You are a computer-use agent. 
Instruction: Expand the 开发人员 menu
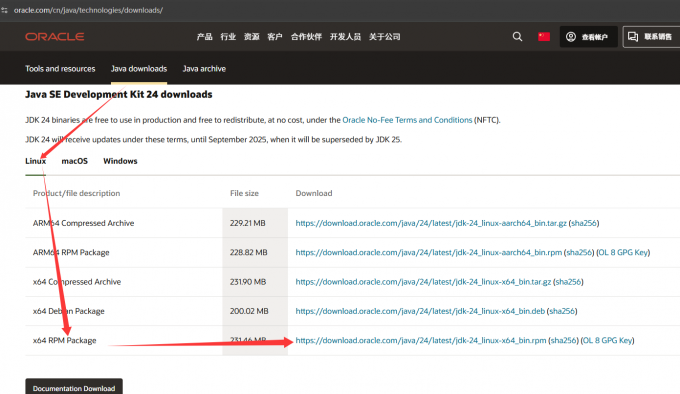point(345,37)
